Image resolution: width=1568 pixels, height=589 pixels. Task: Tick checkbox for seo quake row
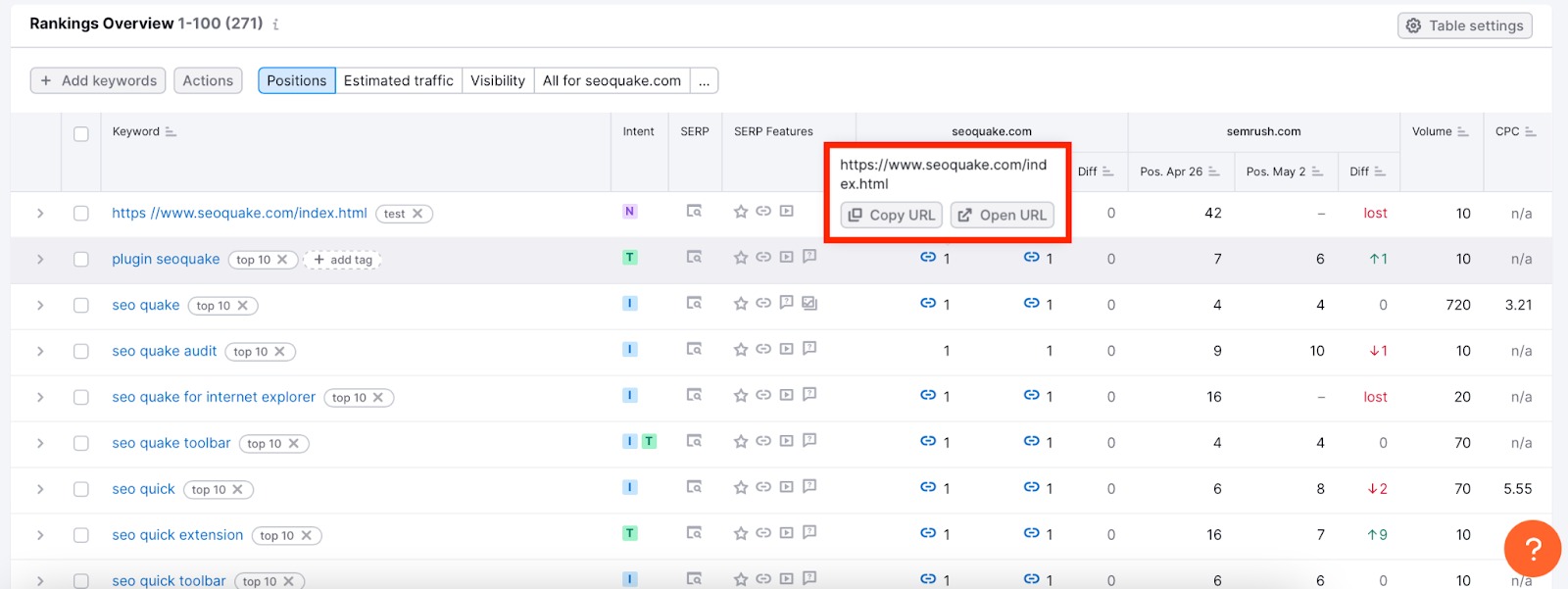click(81, 306)
